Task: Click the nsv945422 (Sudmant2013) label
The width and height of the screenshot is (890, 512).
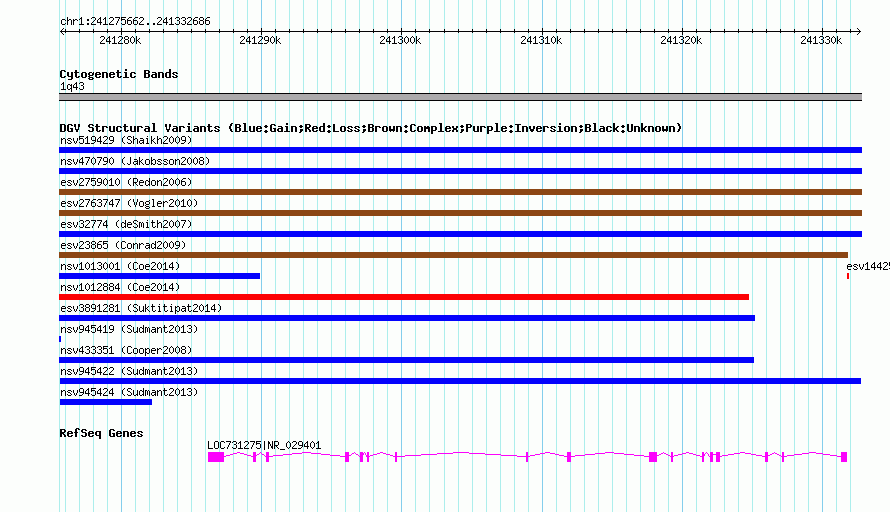Action: (129, 371)
